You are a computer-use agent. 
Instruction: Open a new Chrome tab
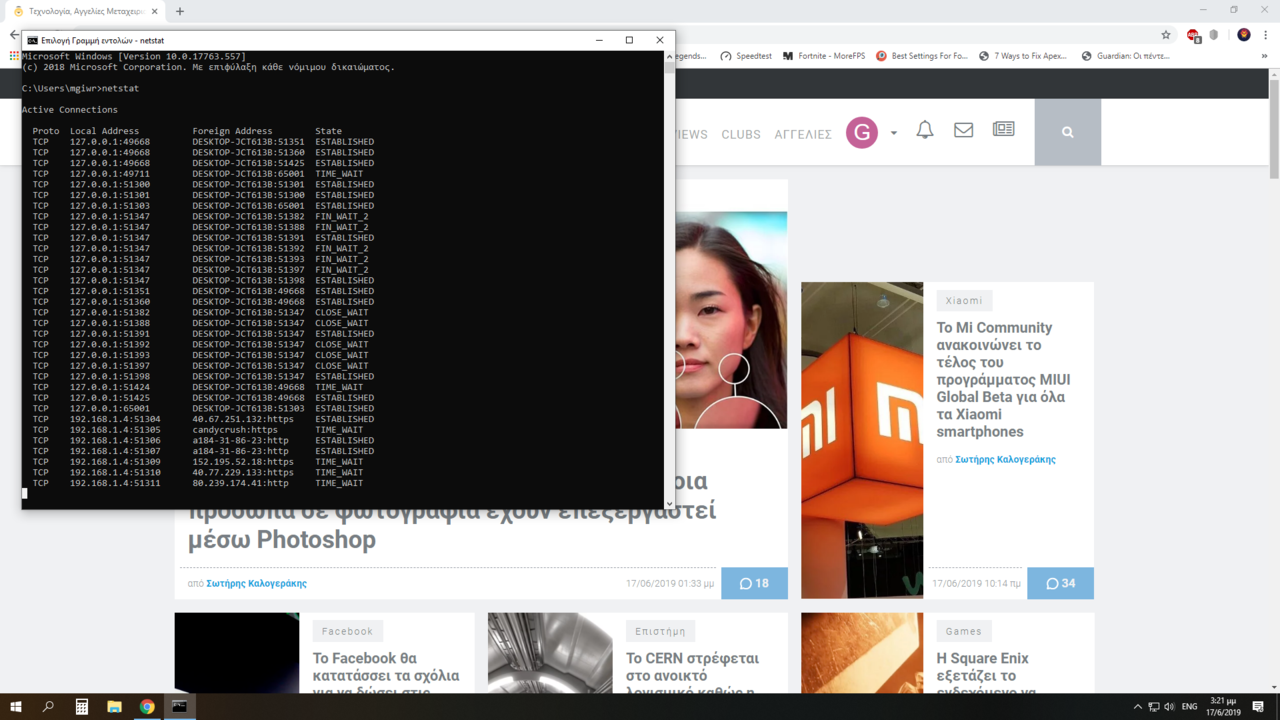(x=180, y=12)
